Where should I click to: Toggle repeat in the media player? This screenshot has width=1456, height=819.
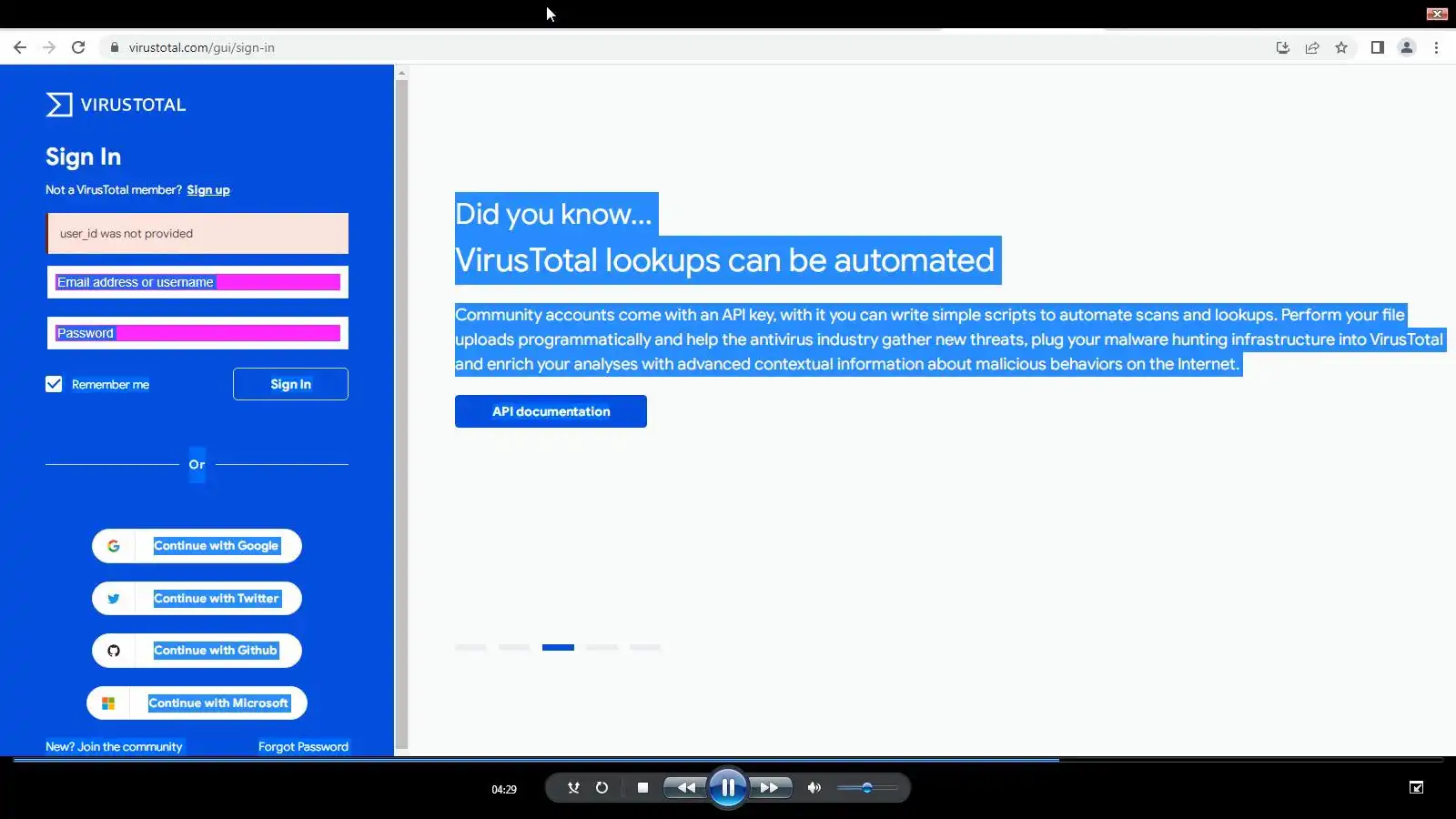(602, 788)
